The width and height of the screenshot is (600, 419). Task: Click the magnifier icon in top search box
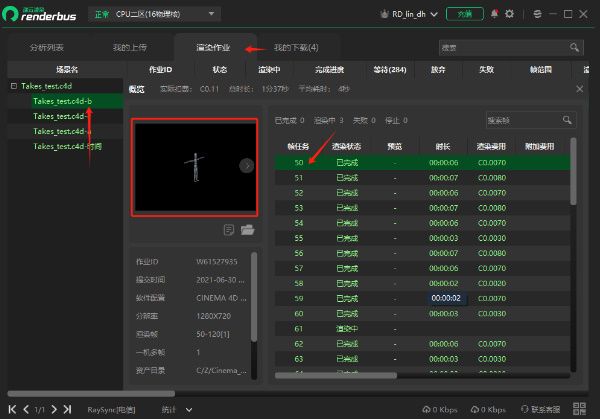(x=574, y=47)
